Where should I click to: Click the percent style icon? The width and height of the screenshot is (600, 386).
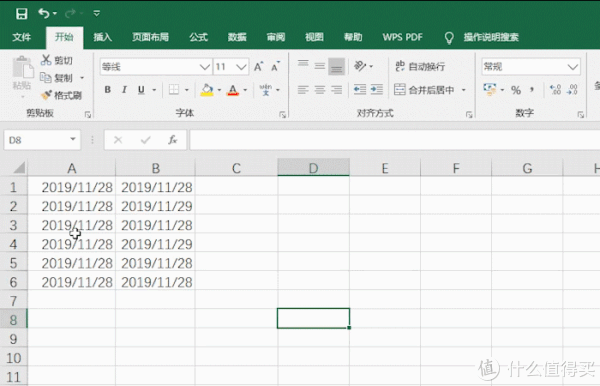click(x=516, y=90)
